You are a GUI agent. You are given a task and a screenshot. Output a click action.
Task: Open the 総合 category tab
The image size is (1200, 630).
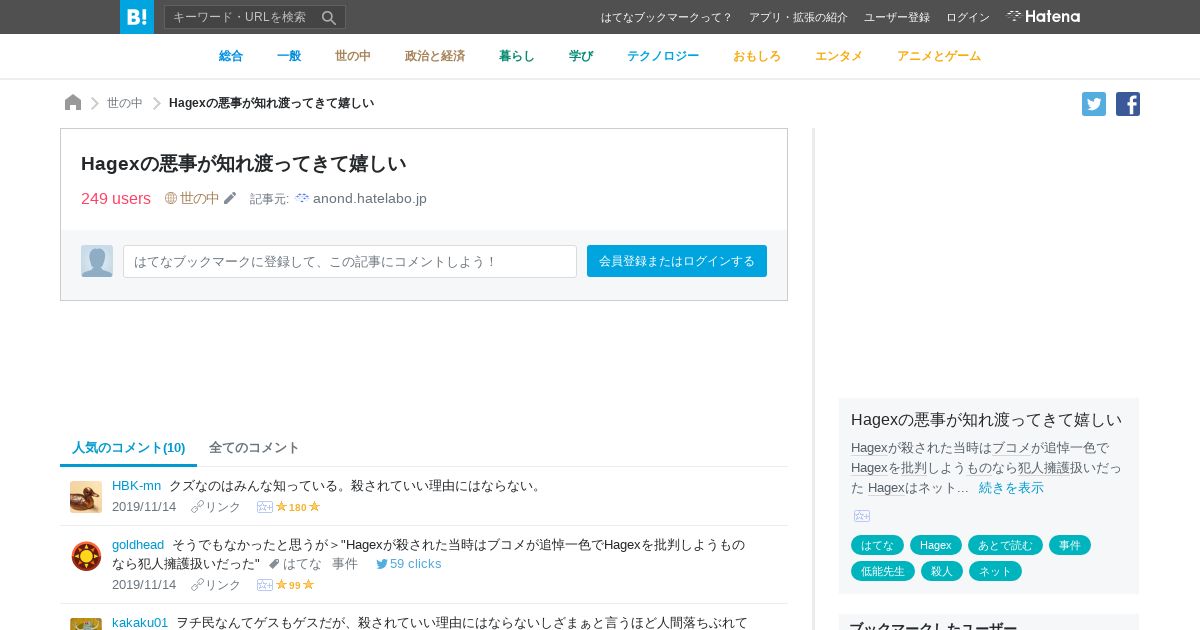pyautogui.click(x=231, y=56)
